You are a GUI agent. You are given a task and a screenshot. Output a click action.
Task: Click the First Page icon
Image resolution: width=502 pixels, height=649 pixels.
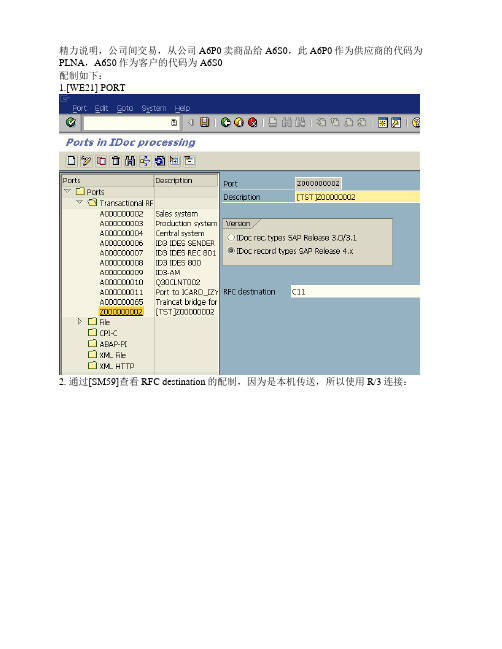click(321, 123)
